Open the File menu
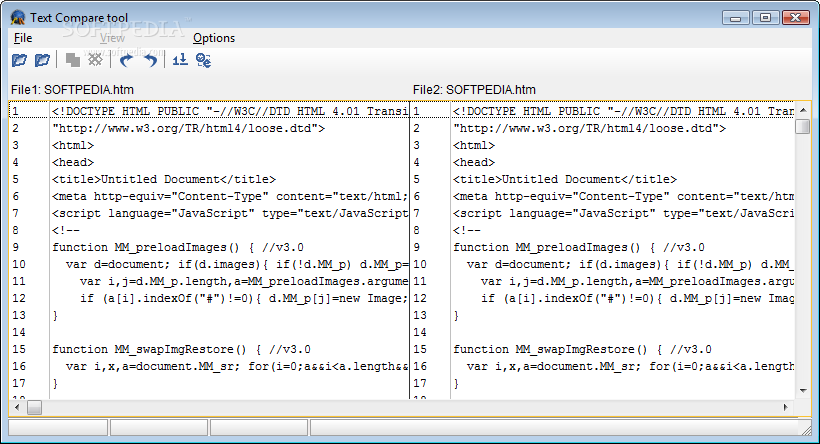820x444 pixels. (x=23, y=38)
